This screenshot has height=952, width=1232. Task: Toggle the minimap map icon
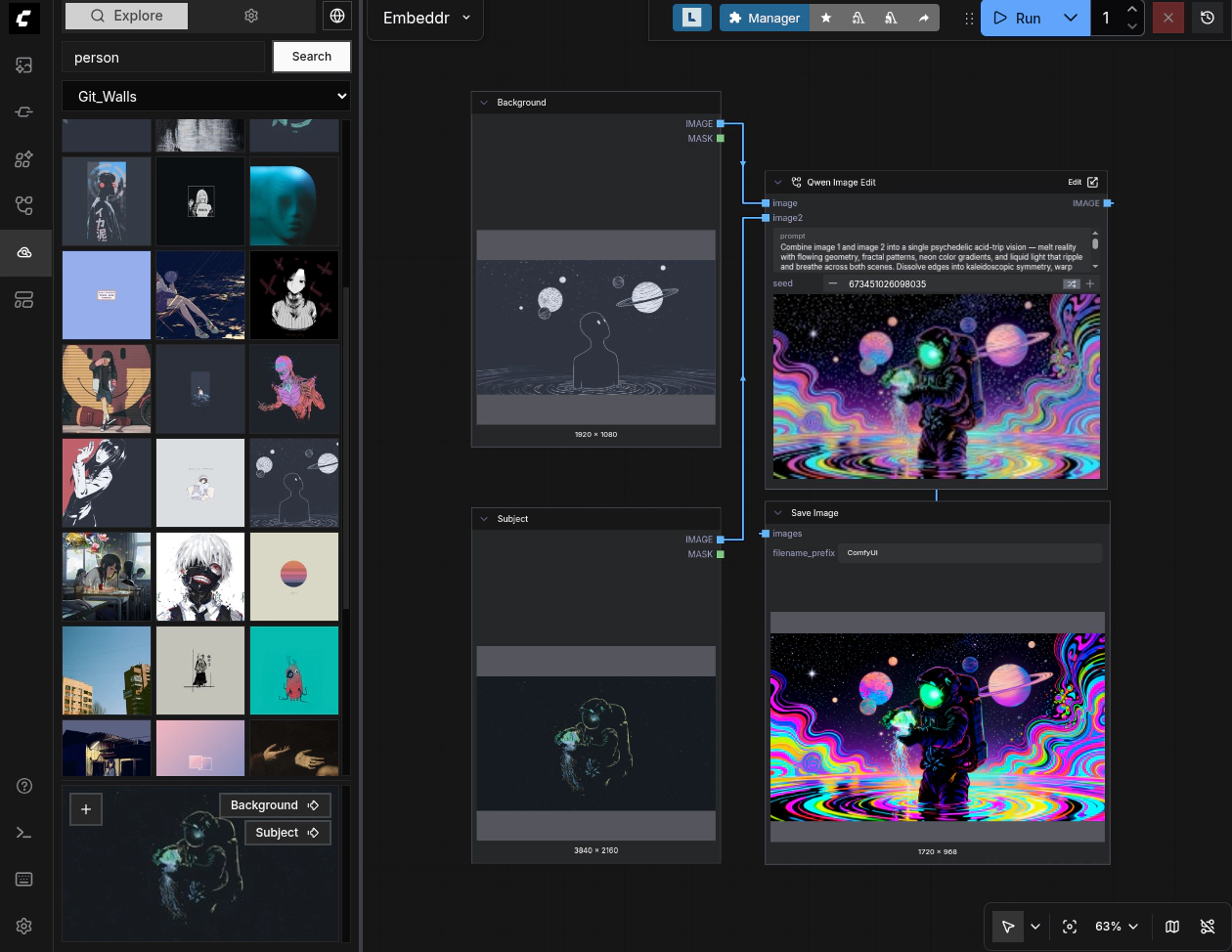pyautogui.click(x=1172, y=927)
